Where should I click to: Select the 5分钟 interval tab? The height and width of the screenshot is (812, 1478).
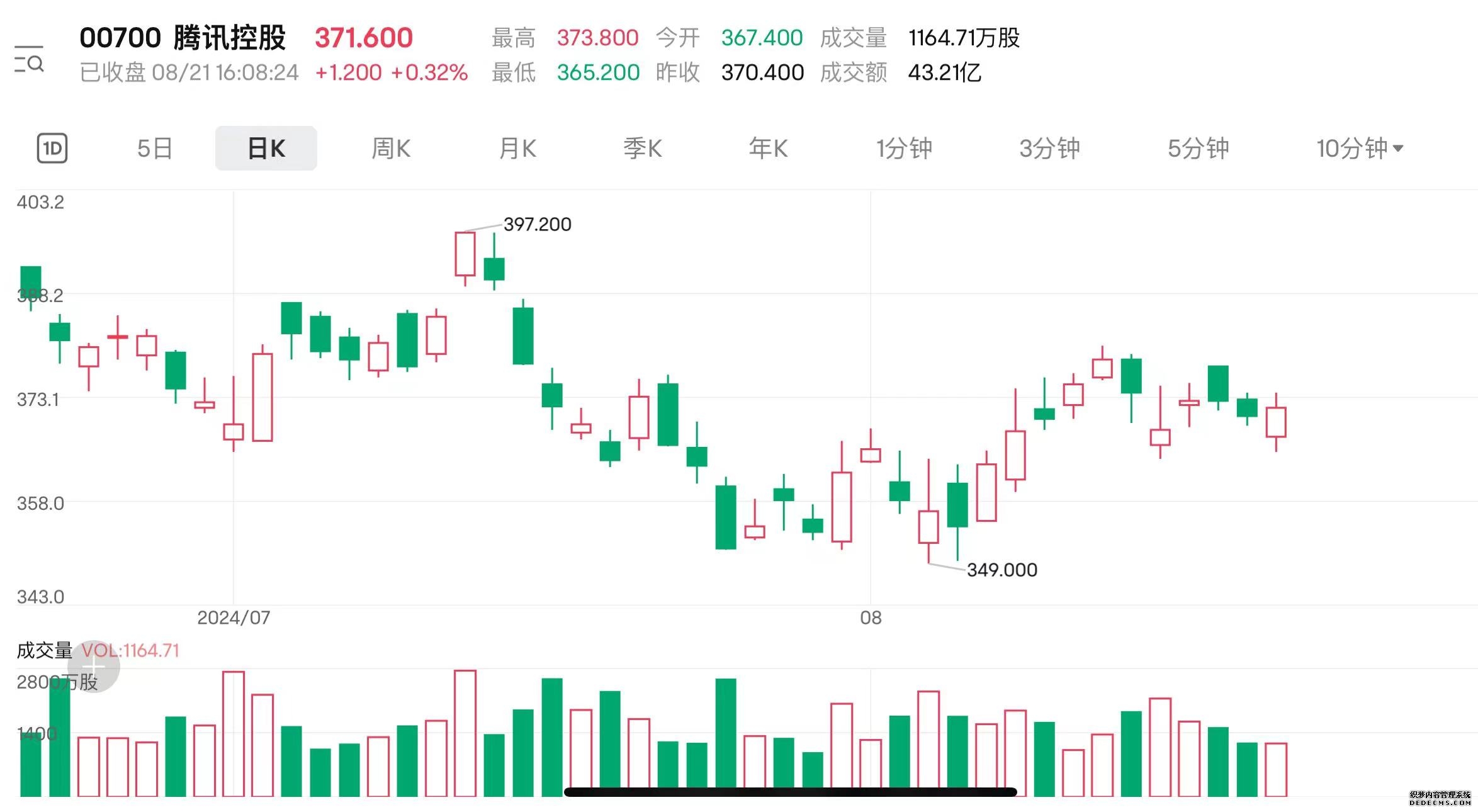point(1197,147)
